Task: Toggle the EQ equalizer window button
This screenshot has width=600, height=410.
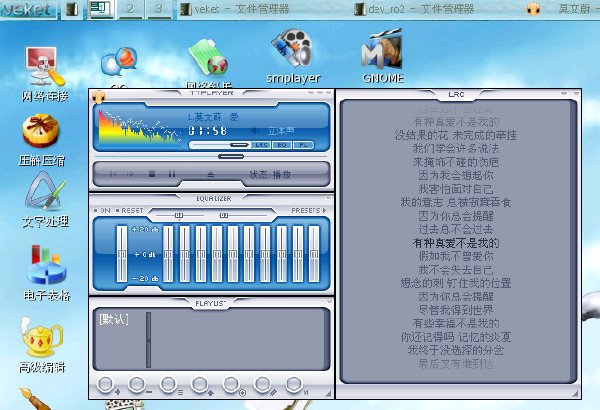Action: click(x=282, y=145)
